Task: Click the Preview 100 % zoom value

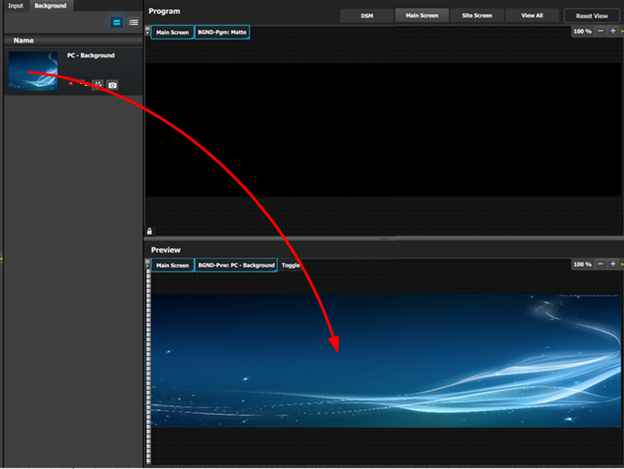Action: pos(582,264)
